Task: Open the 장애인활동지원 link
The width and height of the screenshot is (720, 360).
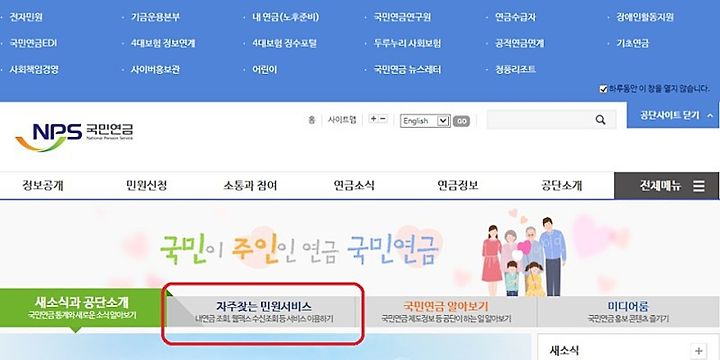Action: (x=645, y=18)
